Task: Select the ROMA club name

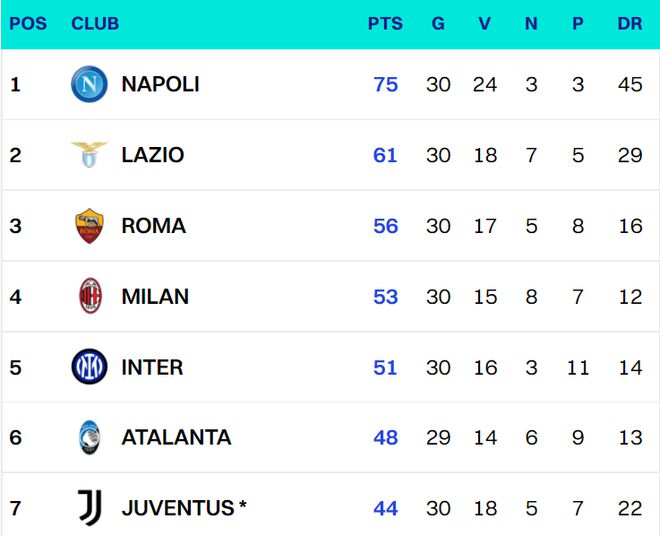Action: pos(154,226)
